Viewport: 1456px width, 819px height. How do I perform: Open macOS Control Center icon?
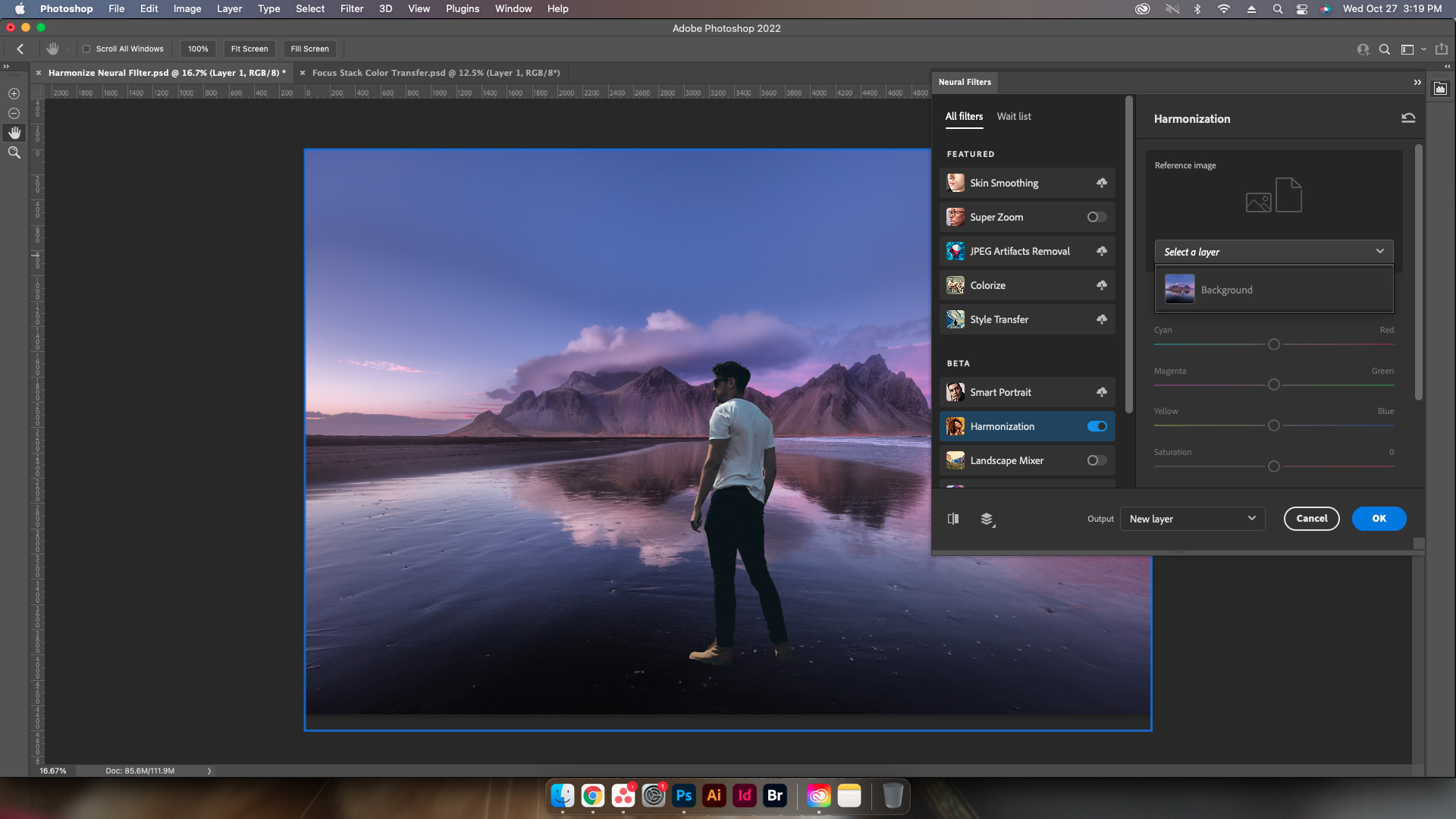coord(1302,8)
